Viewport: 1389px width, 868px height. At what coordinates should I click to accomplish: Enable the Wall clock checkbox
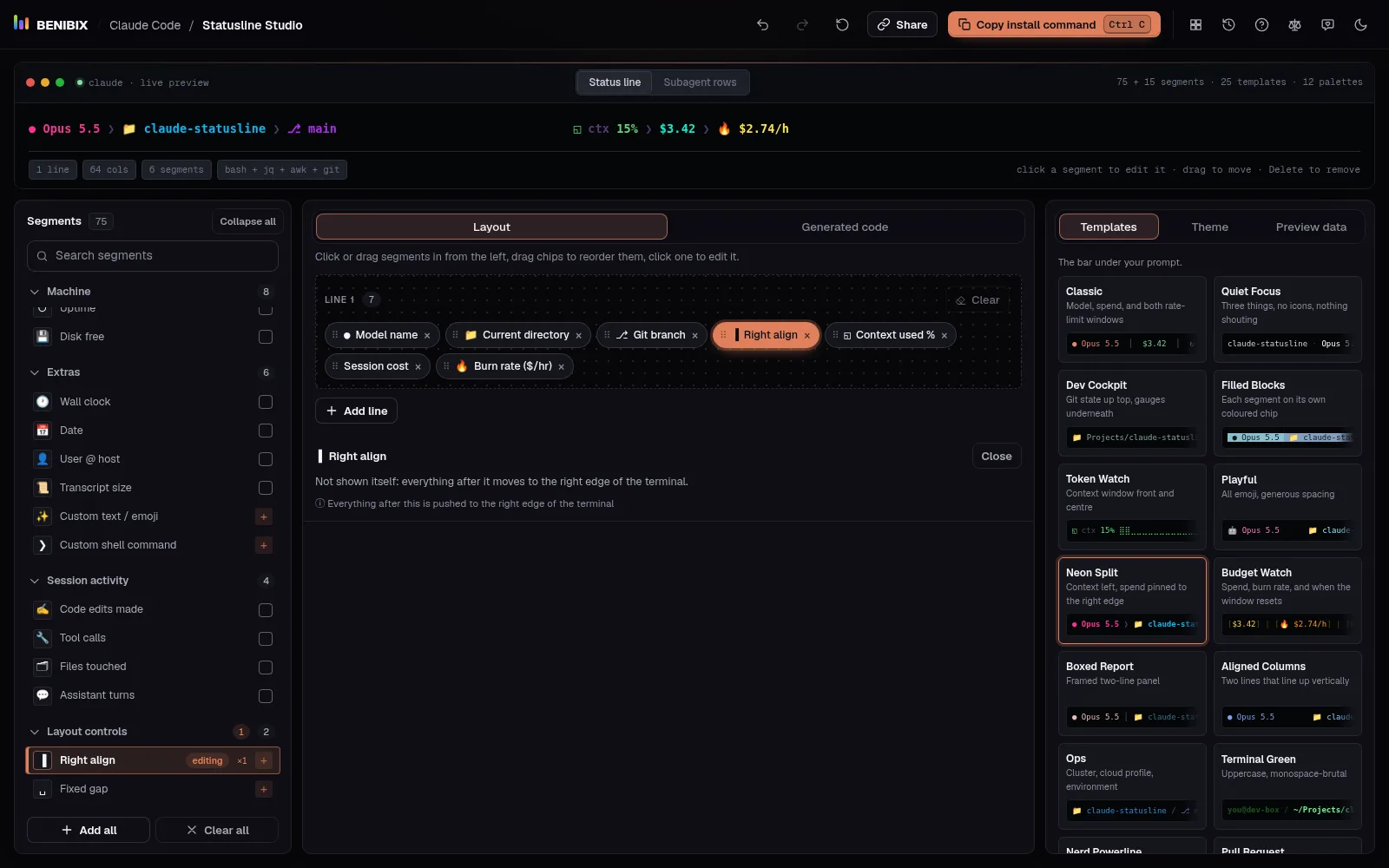(266, 402)
